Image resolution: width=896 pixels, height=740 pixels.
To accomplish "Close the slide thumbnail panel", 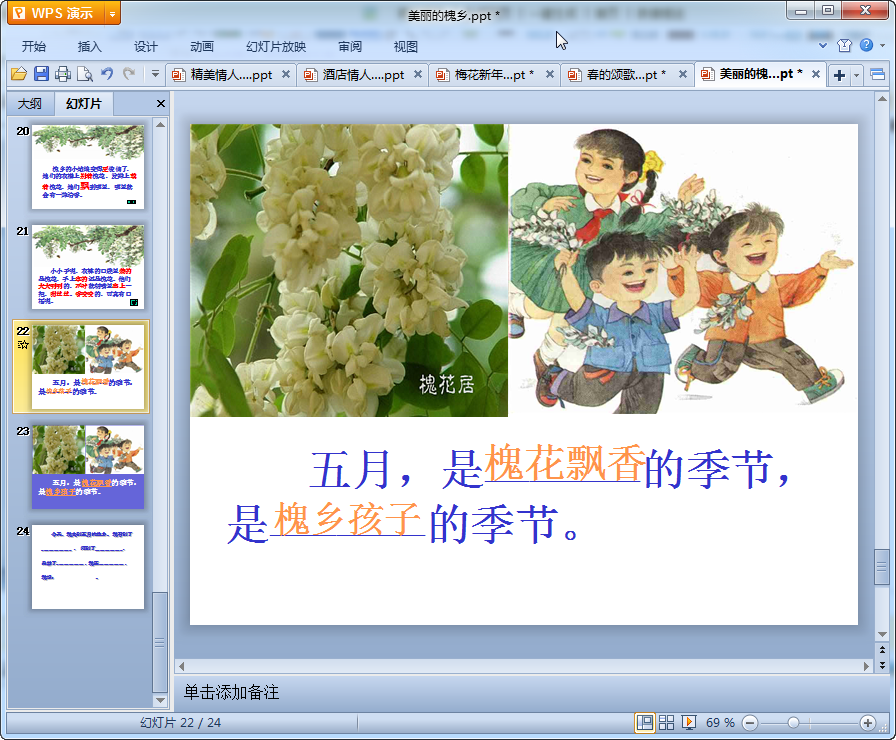I will click(x=161, y=103).
